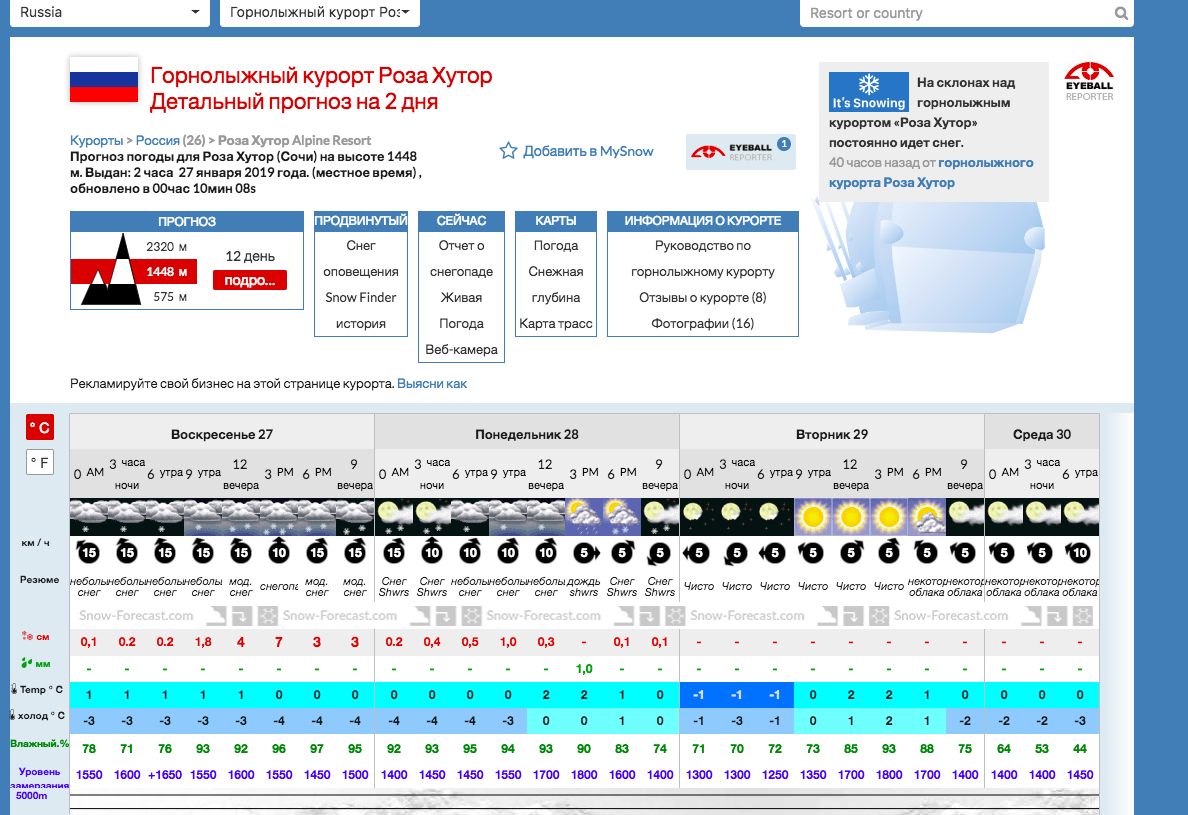Click Sunday 0 AM wind 15 arrow icon

coord(89,551)
